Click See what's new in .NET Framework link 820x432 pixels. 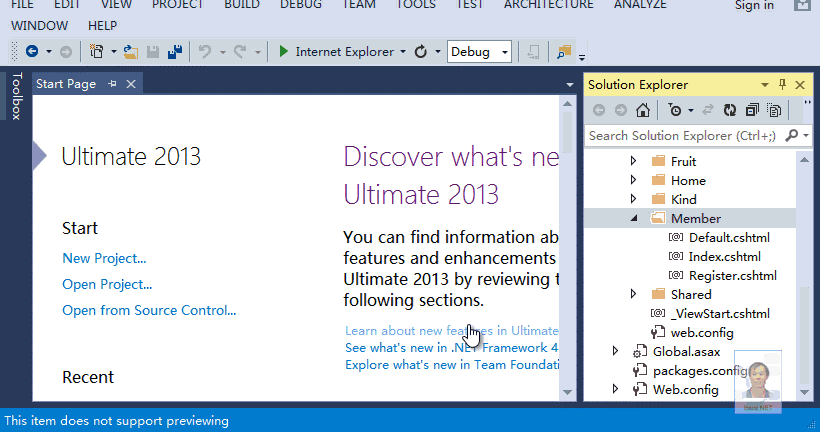coord(451,348)
